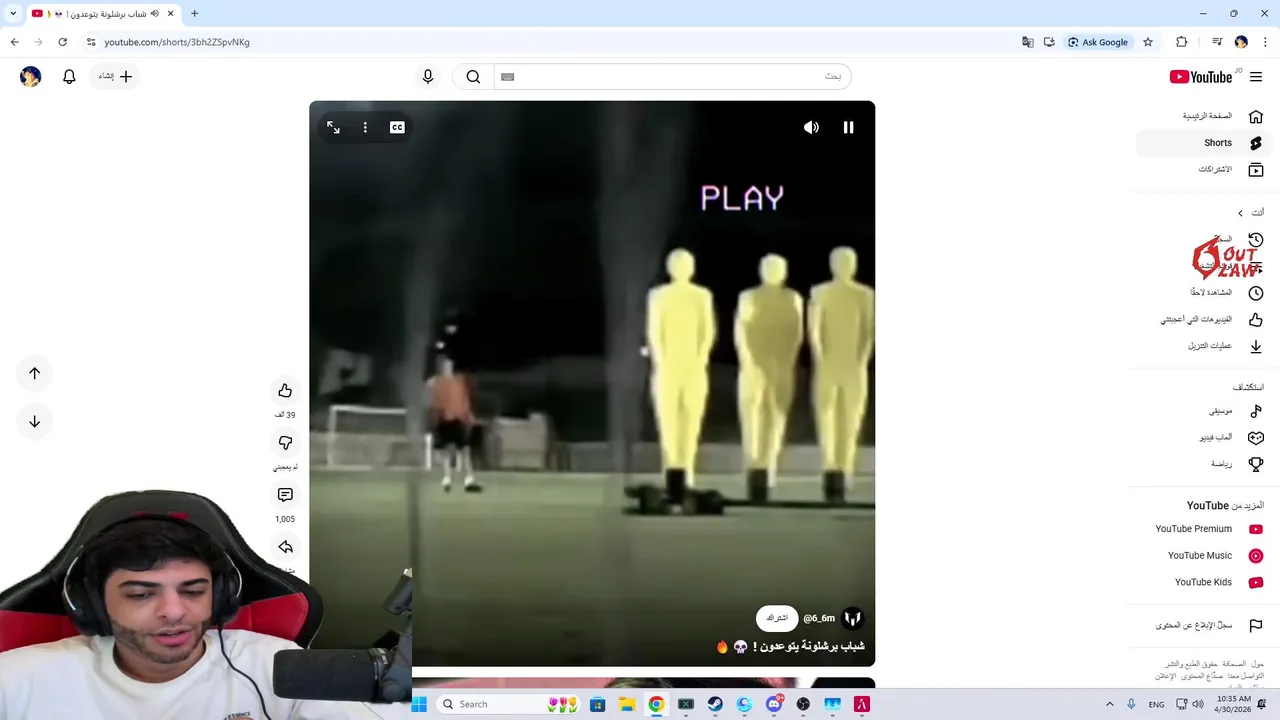Click the address bar URL
This screenshot has height=720, width=1280.
177,42
